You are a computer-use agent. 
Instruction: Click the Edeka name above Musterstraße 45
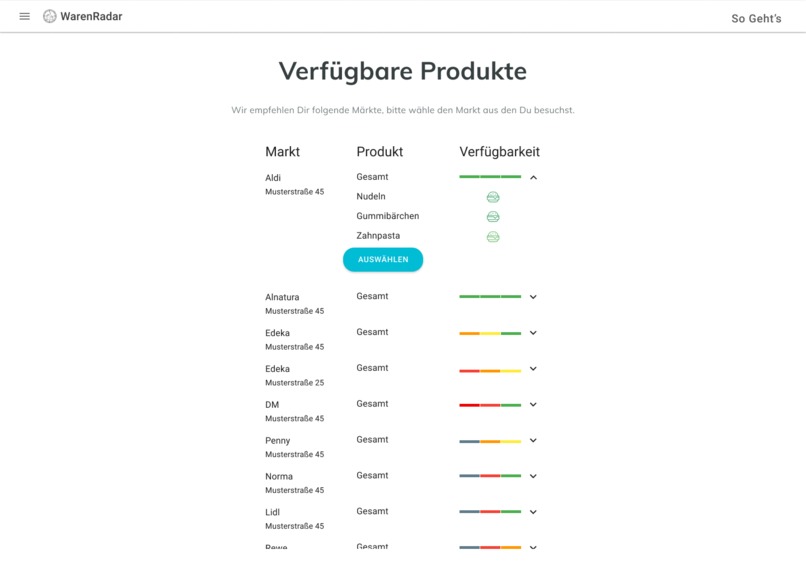click(x=278, y=333)
